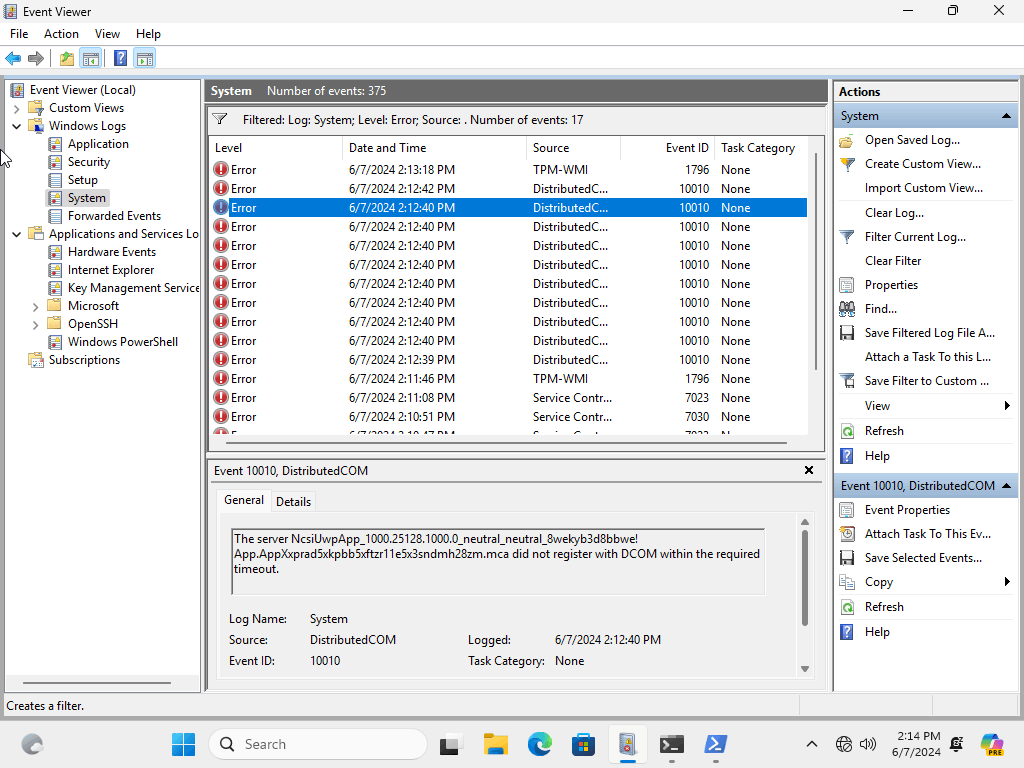This screenshot has height=768, width=1024.
Task: Open the Action menu
Action: click(x=61, y=34)
